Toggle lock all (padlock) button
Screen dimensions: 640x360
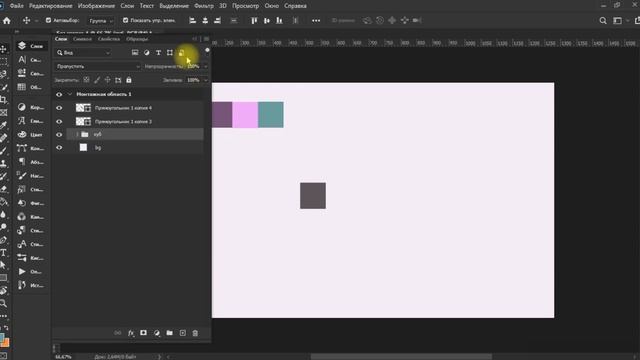tap(129, 80)
